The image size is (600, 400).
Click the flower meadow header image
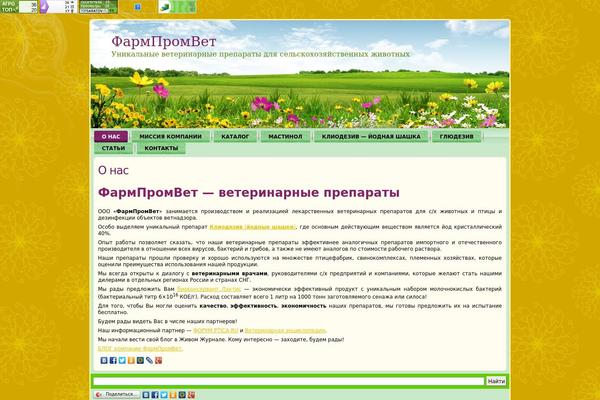tap(300, 74)
